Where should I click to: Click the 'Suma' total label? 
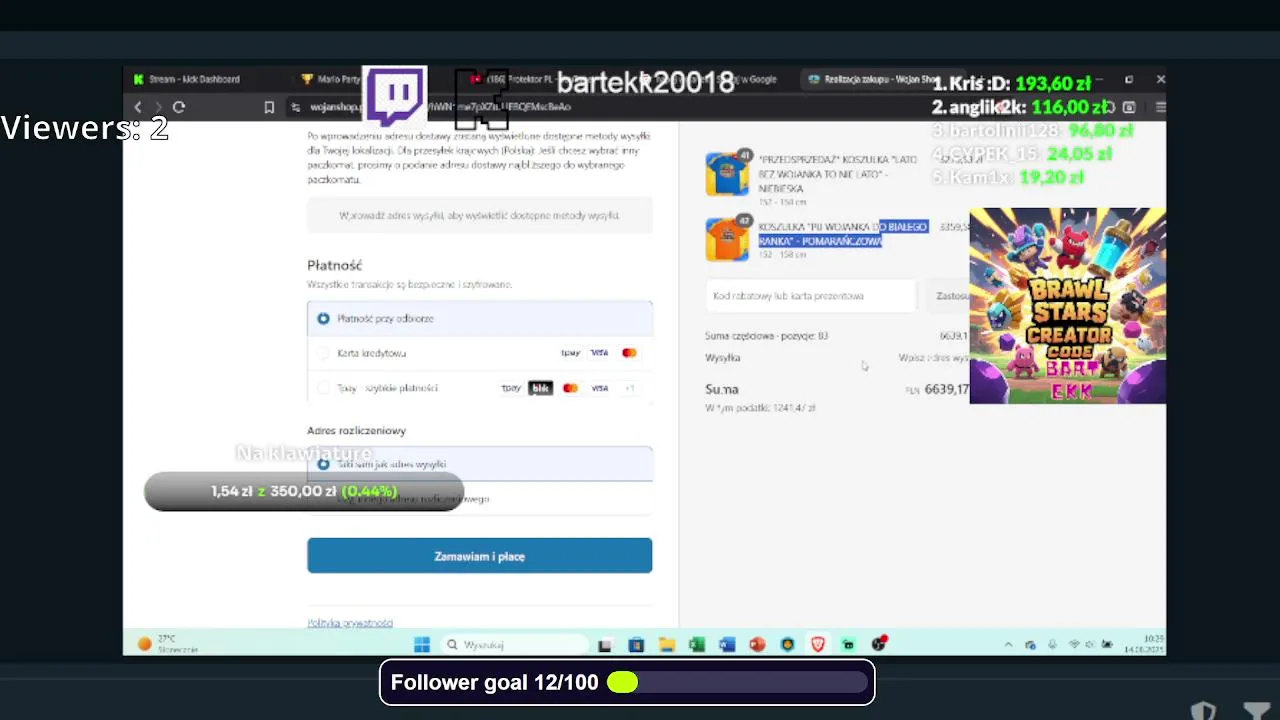(x=722, y=389)
